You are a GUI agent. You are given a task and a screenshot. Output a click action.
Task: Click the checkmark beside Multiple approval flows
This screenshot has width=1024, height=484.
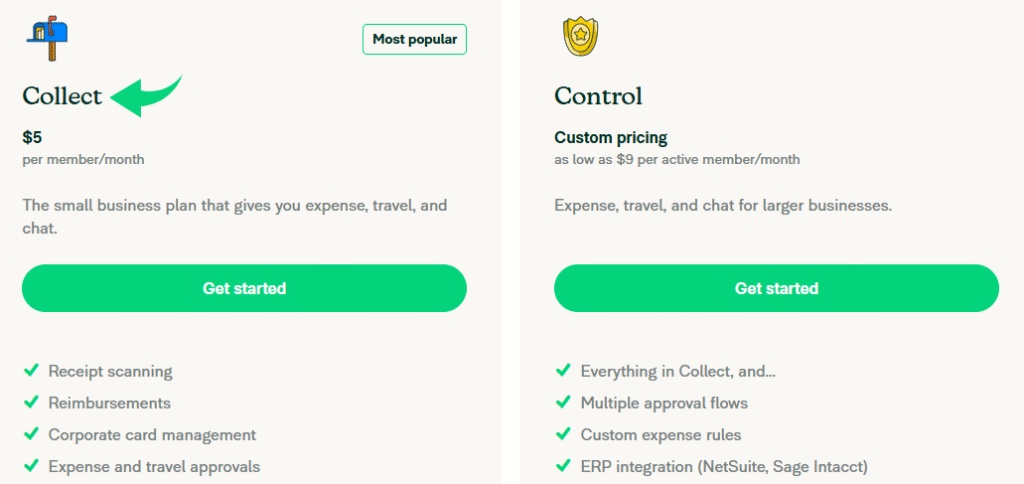[563, 403]
